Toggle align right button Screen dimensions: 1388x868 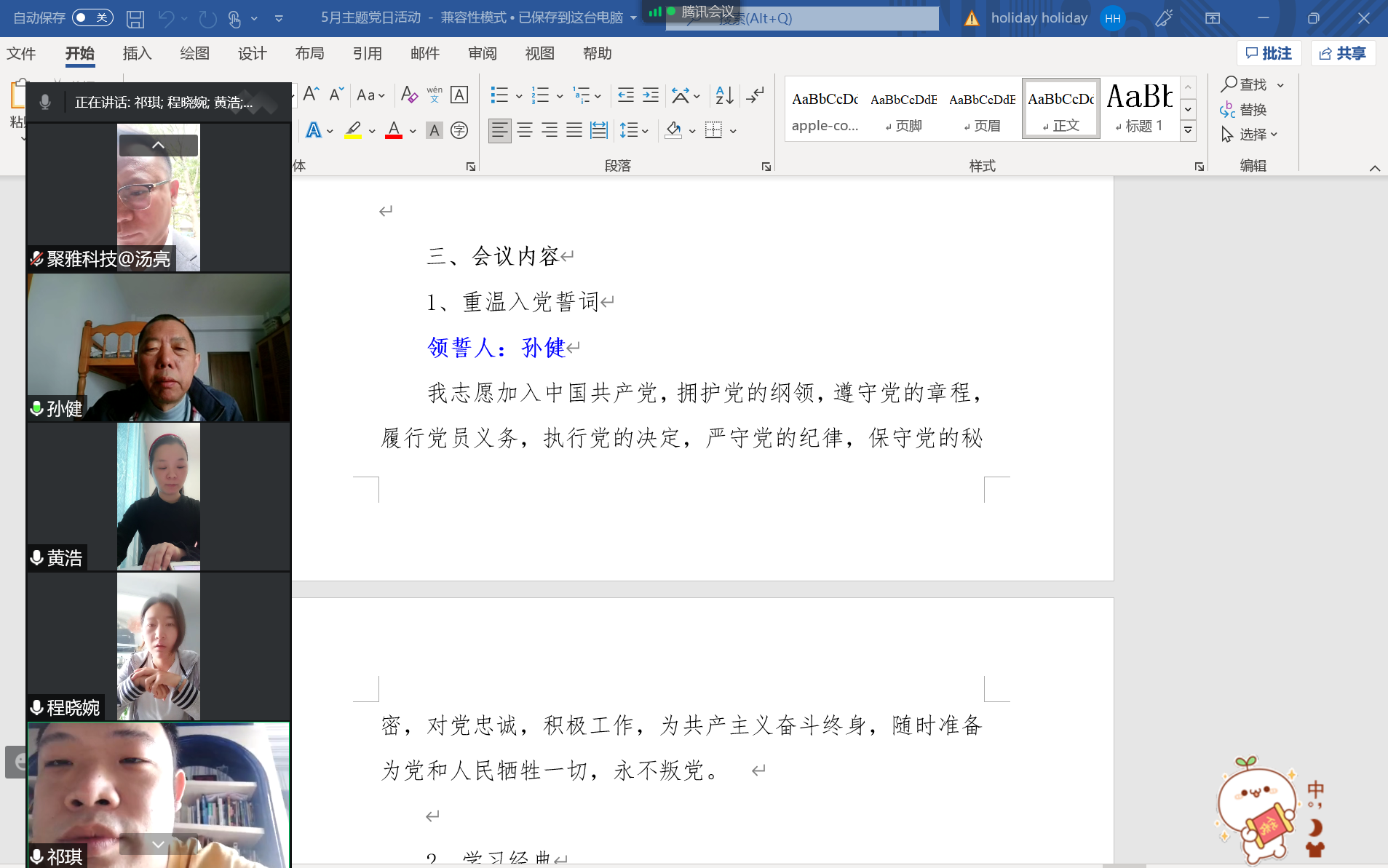coord(550,130)
